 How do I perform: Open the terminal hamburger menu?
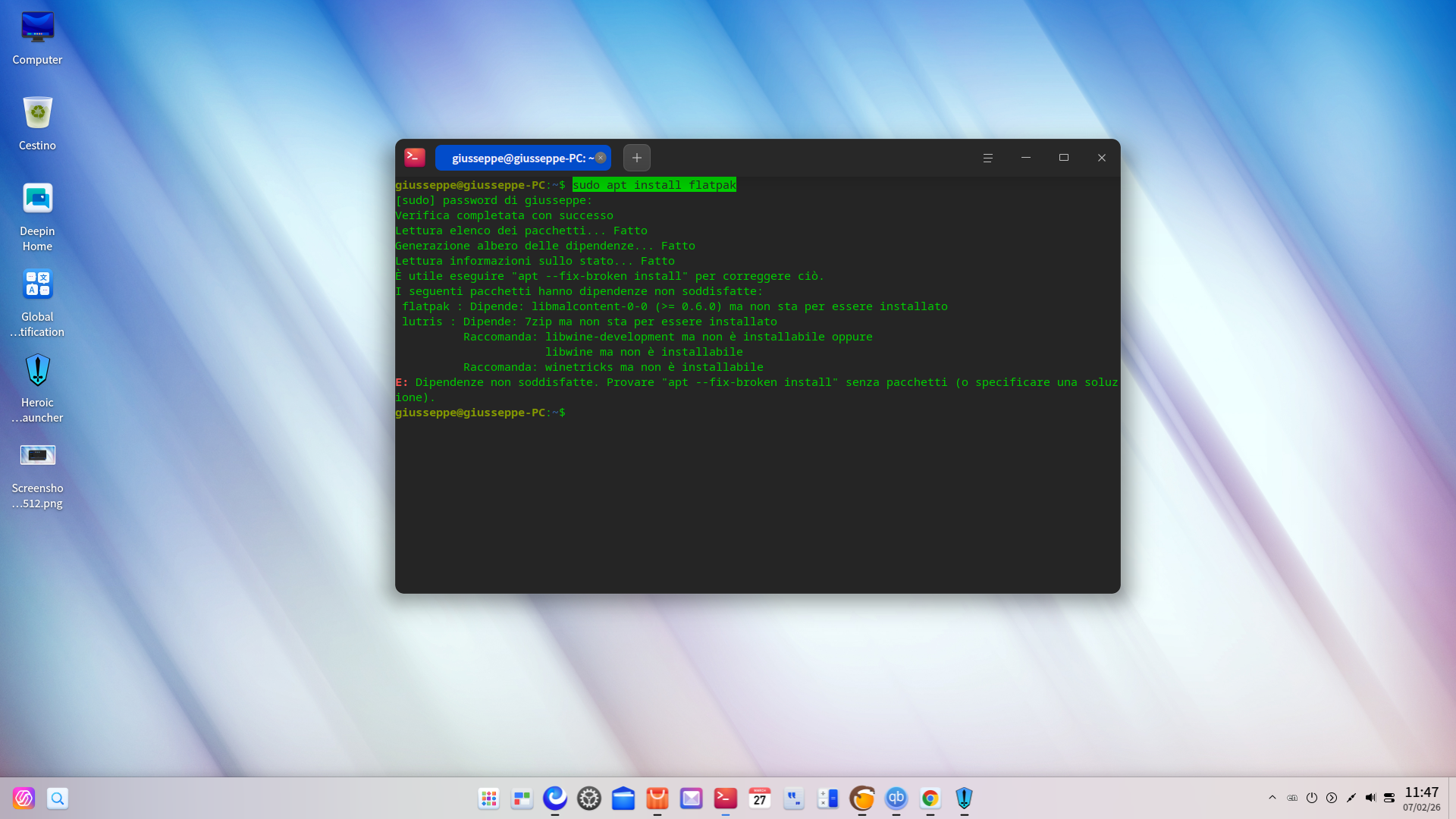(x=987, y=158)
